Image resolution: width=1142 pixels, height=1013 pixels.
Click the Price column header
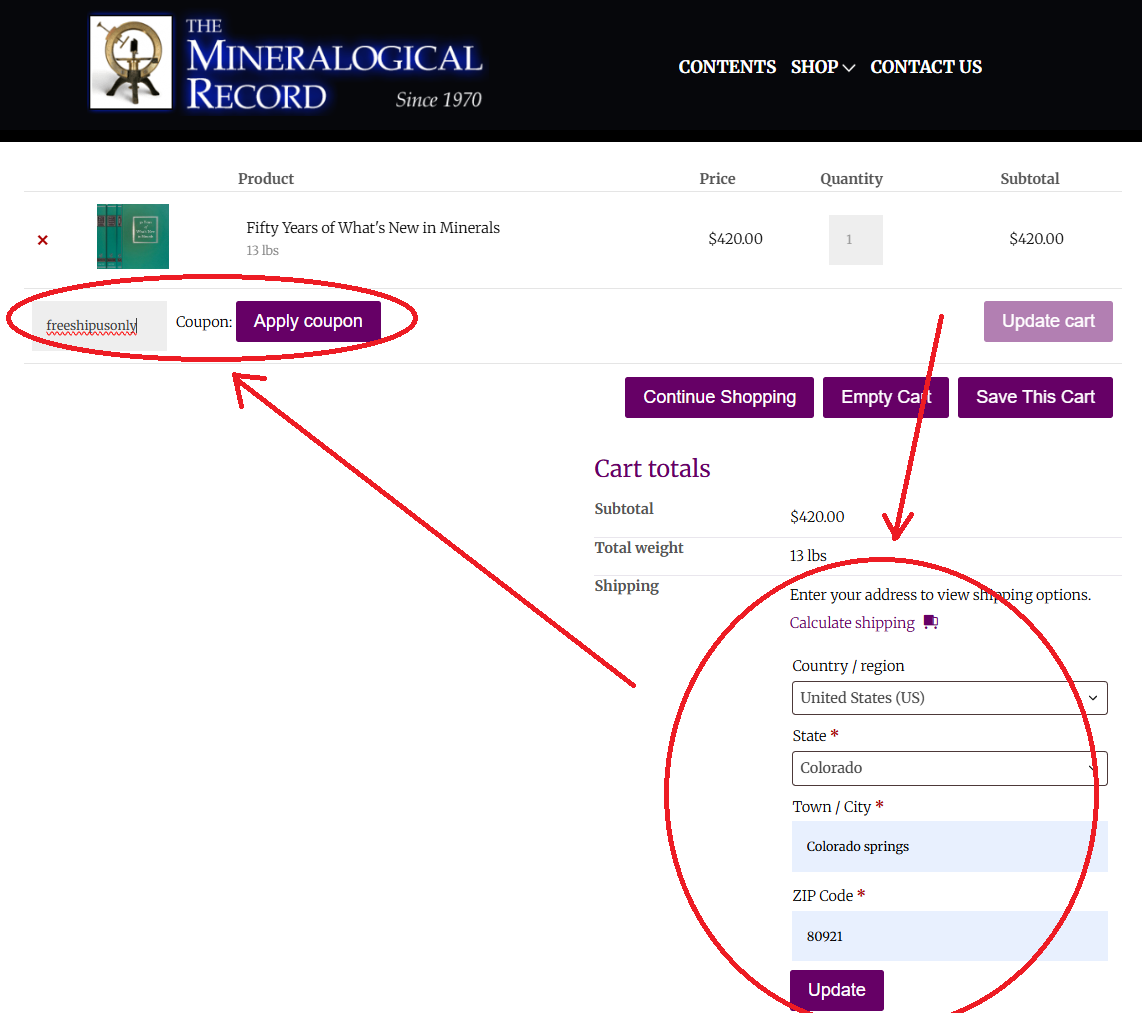(x=717, y=178)
